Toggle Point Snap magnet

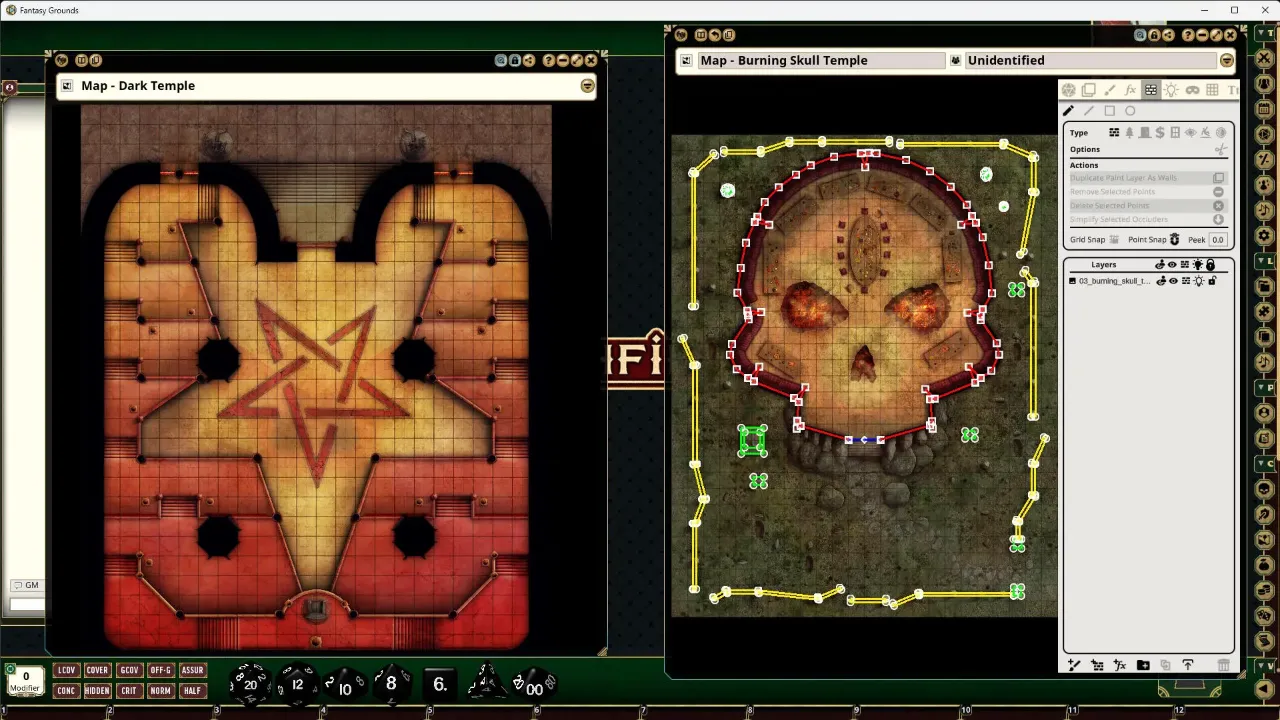click(1174, 240)
